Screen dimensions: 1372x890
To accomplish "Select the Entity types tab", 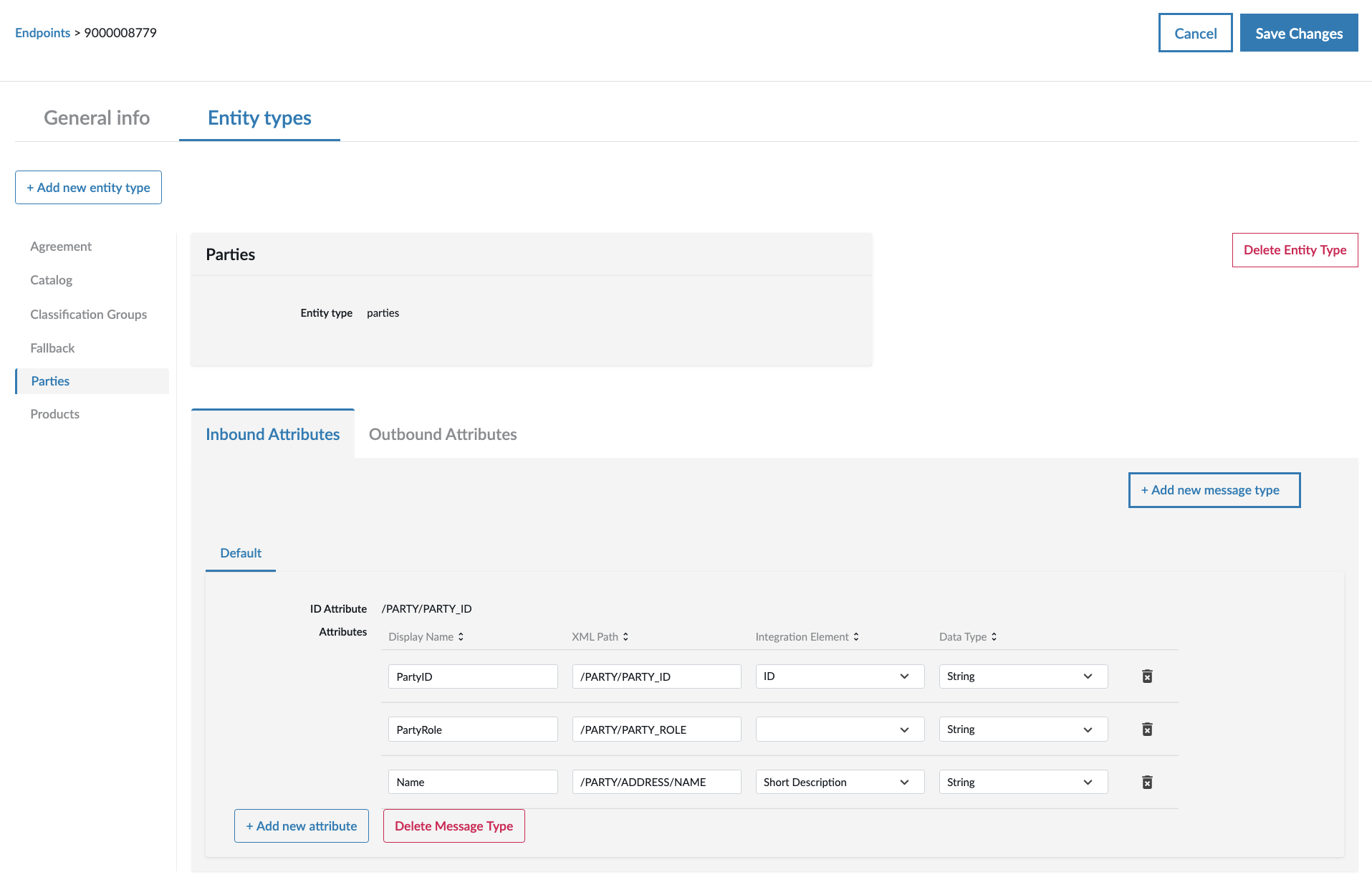I will [x=259, y=118].
